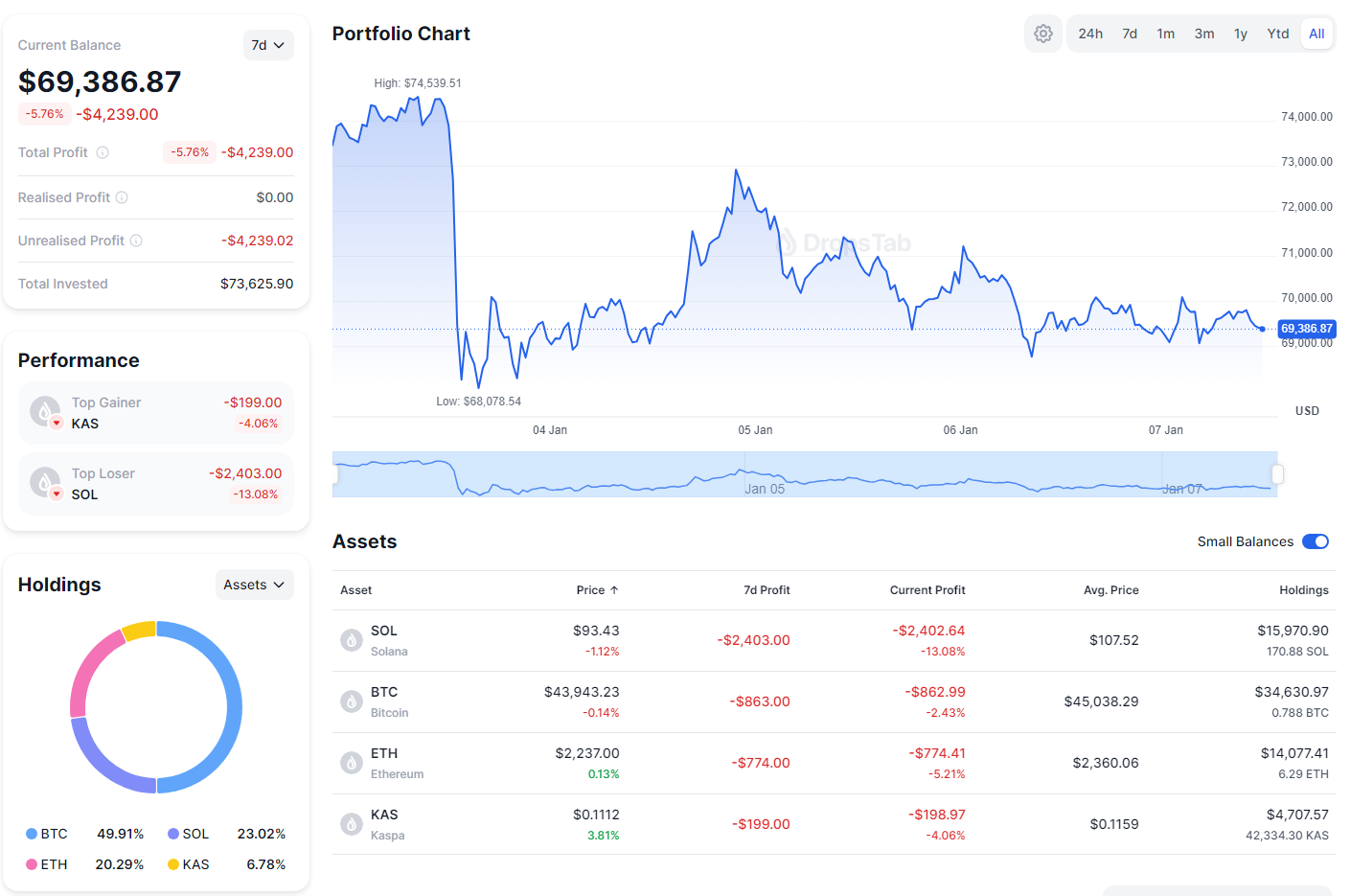Click the Realised Profit info icon
The width and height of the screenshot is (1350, 896).
122,197
